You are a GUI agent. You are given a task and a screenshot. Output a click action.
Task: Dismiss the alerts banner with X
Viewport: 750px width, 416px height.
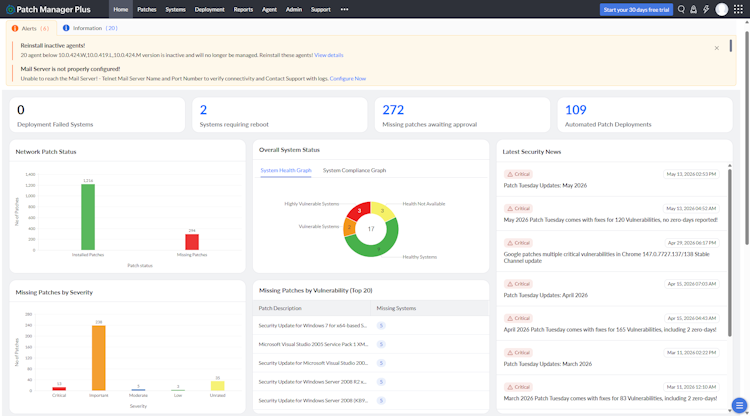pyautogui.click(x=717, y=48)
